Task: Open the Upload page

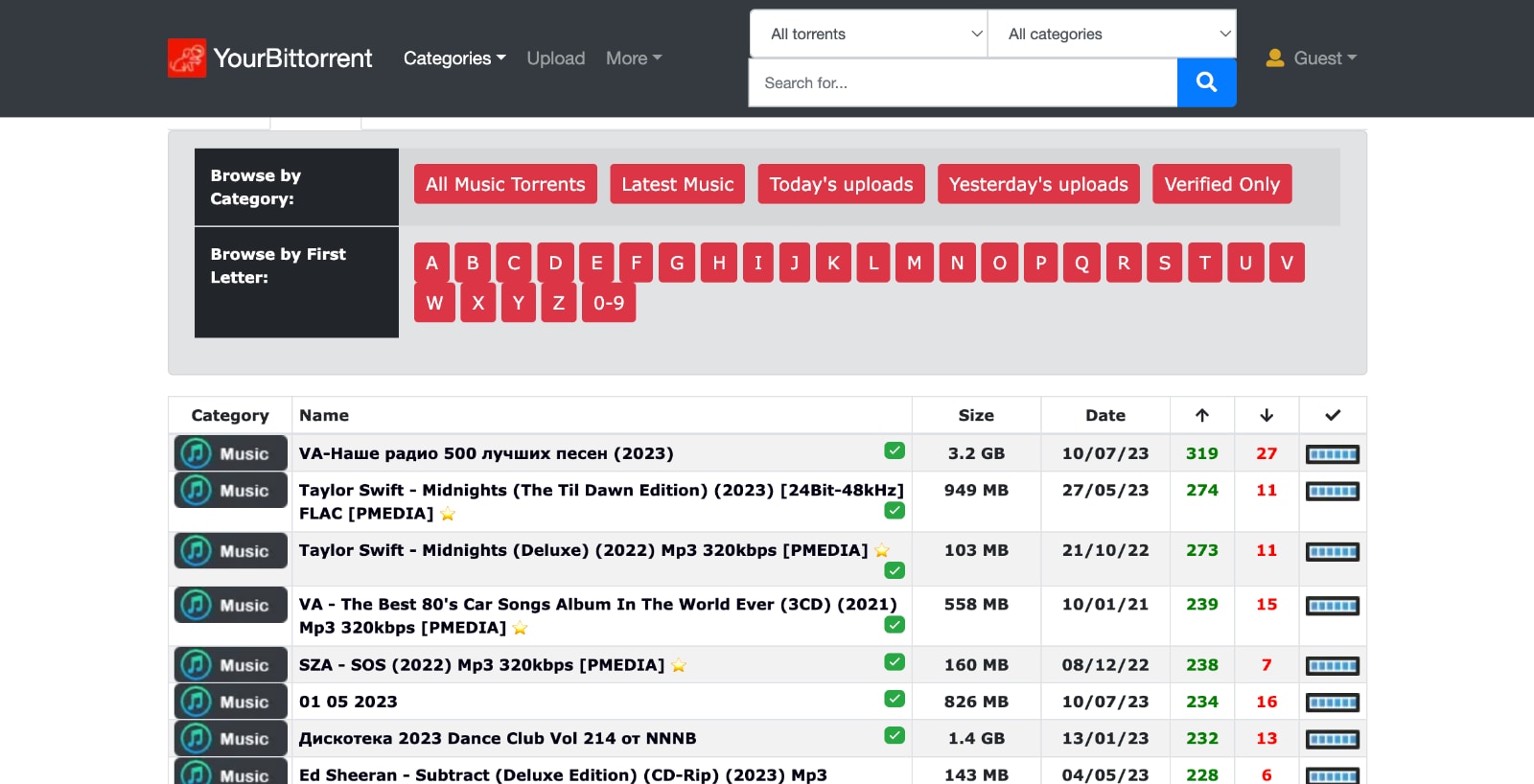Action: 556,58
